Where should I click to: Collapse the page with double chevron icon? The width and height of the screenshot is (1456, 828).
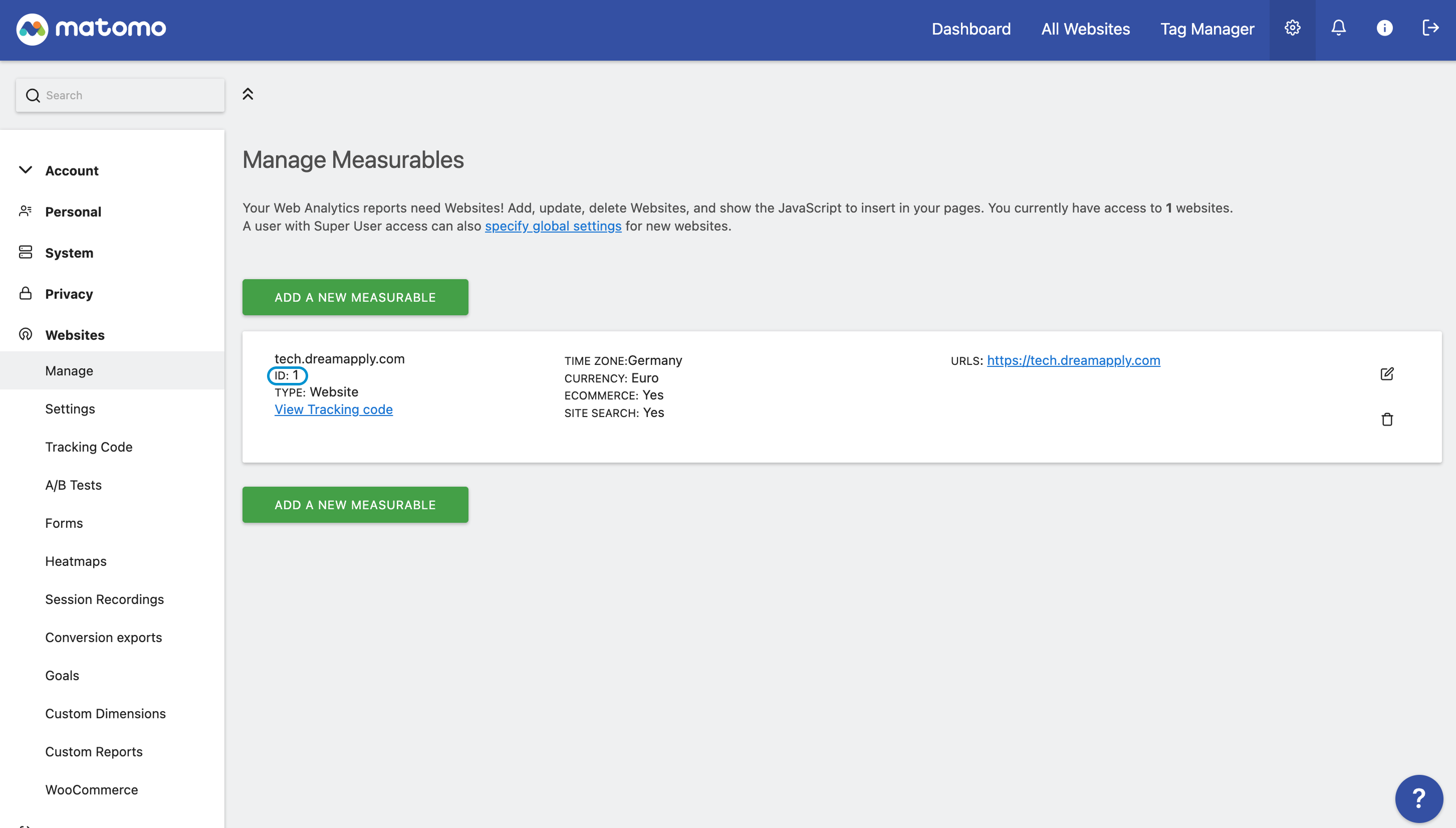[248, 94]
